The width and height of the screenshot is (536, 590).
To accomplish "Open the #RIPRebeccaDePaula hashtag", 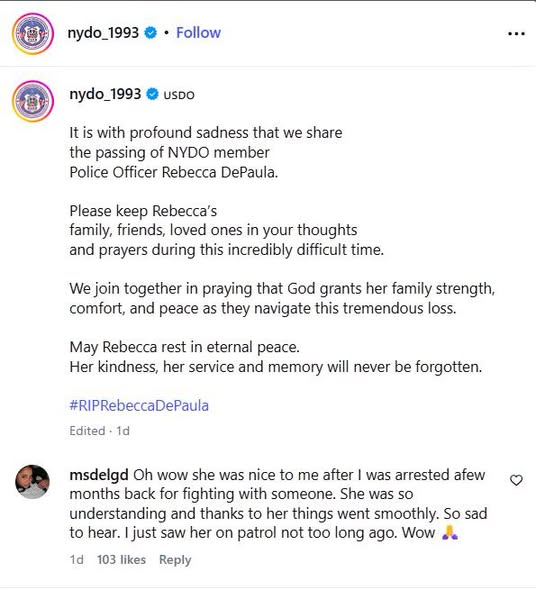I will tap(139, 406).
